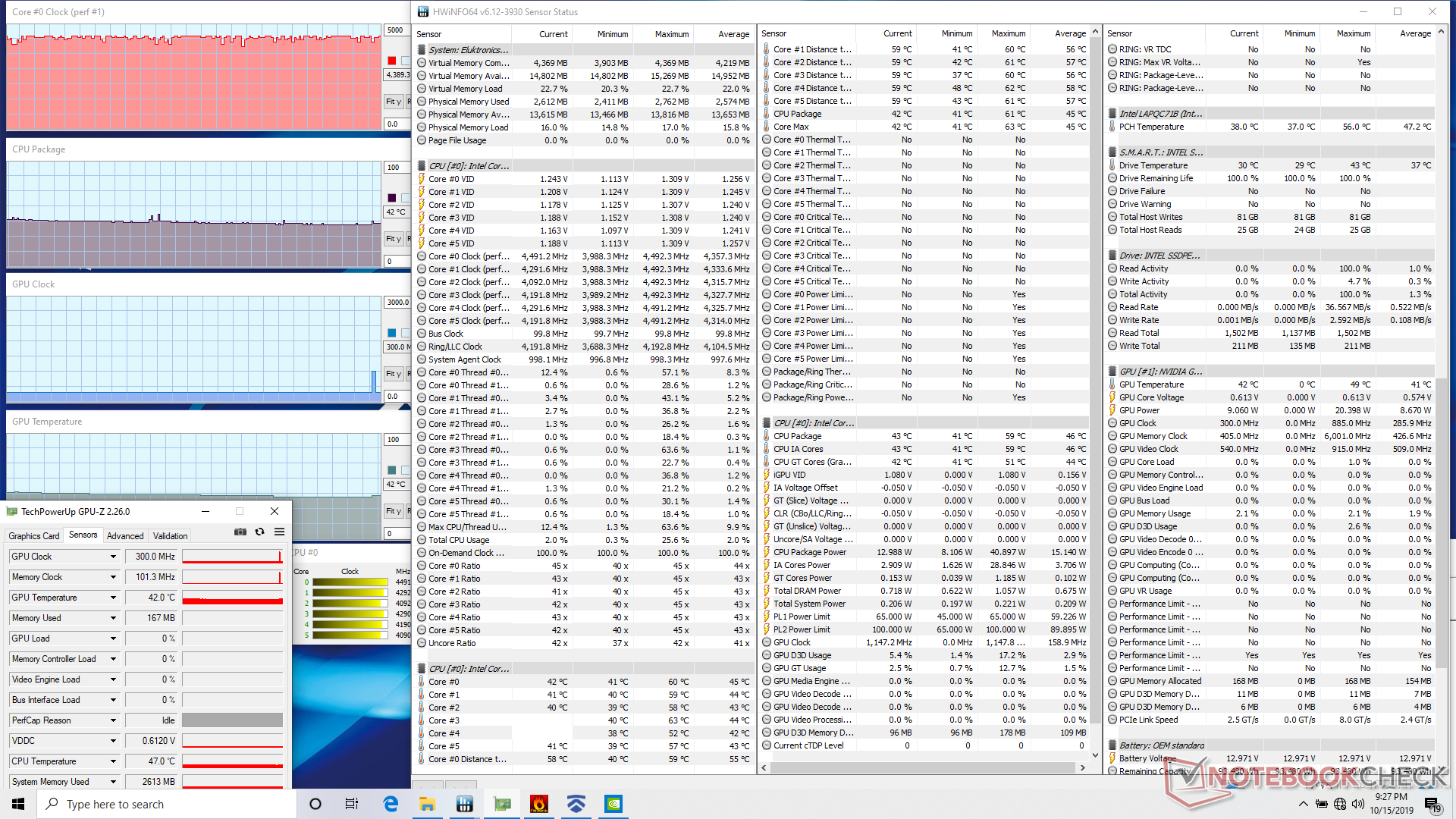
Task: Click the Drive Temperature thermometer icon
Action: pos(1112,165)
